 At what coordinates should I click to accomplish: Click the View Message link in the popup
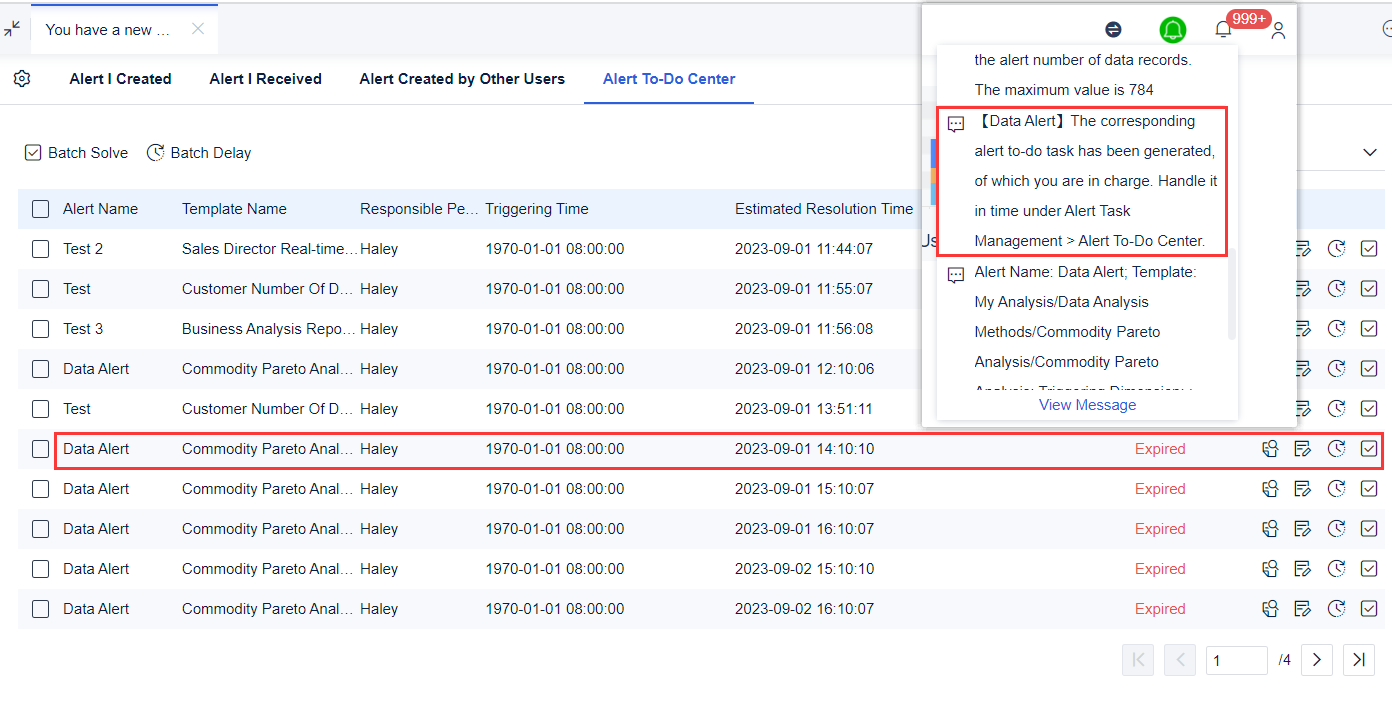point(1087,404)
